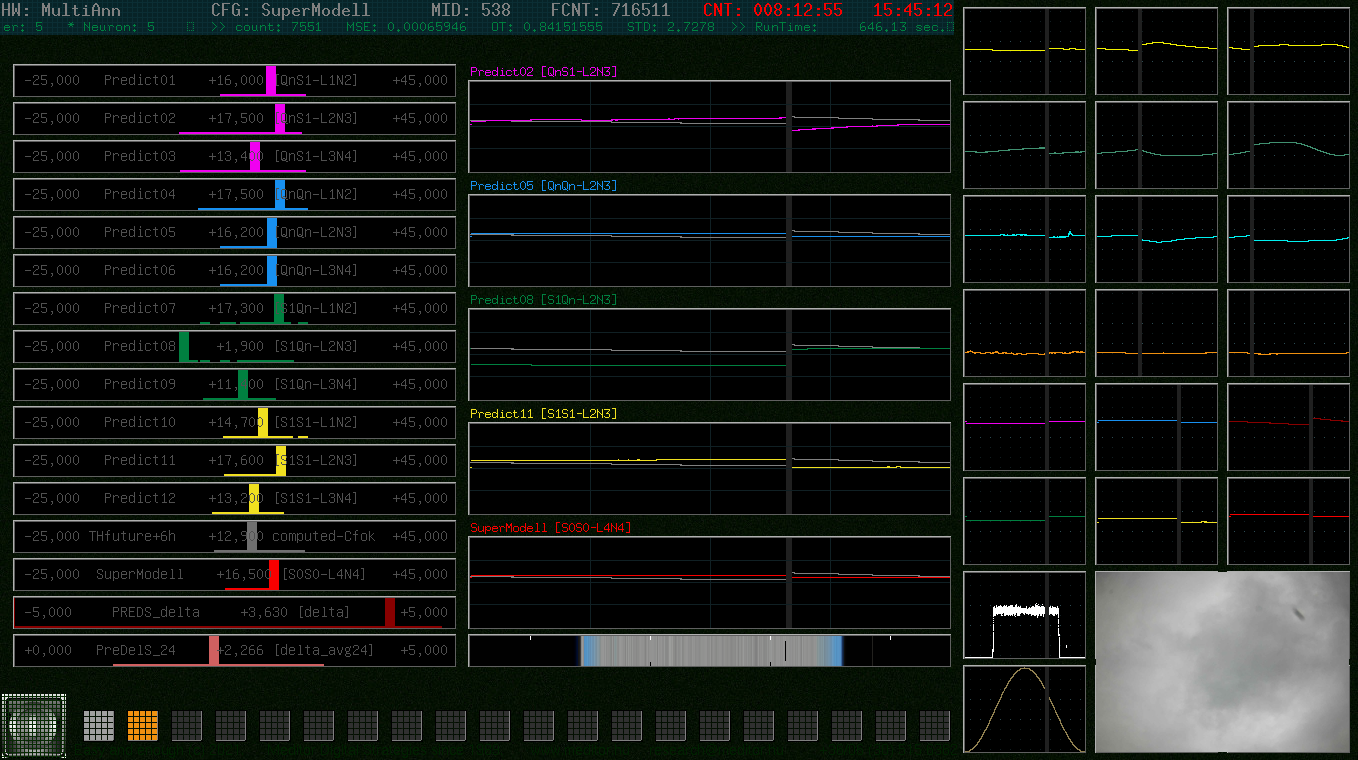Click the pink marker in the PreDelS_24 row
Screen dimensions: 1358x760
(214, 650)
